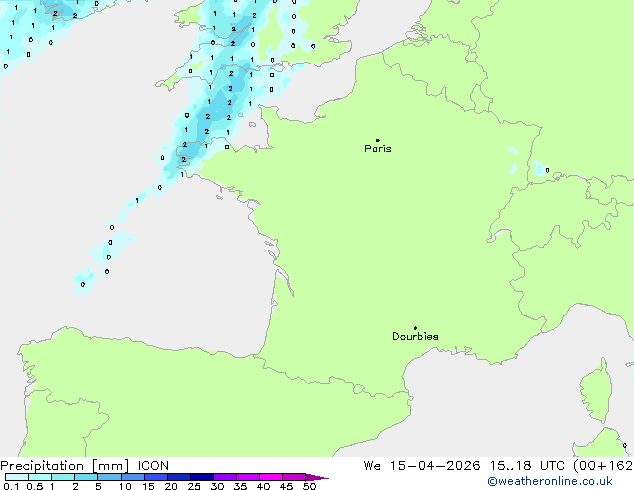The height and width of the screenshot is (490, 634).
Task: Click the purple arrow tip past 50
Action: [317, 477]
